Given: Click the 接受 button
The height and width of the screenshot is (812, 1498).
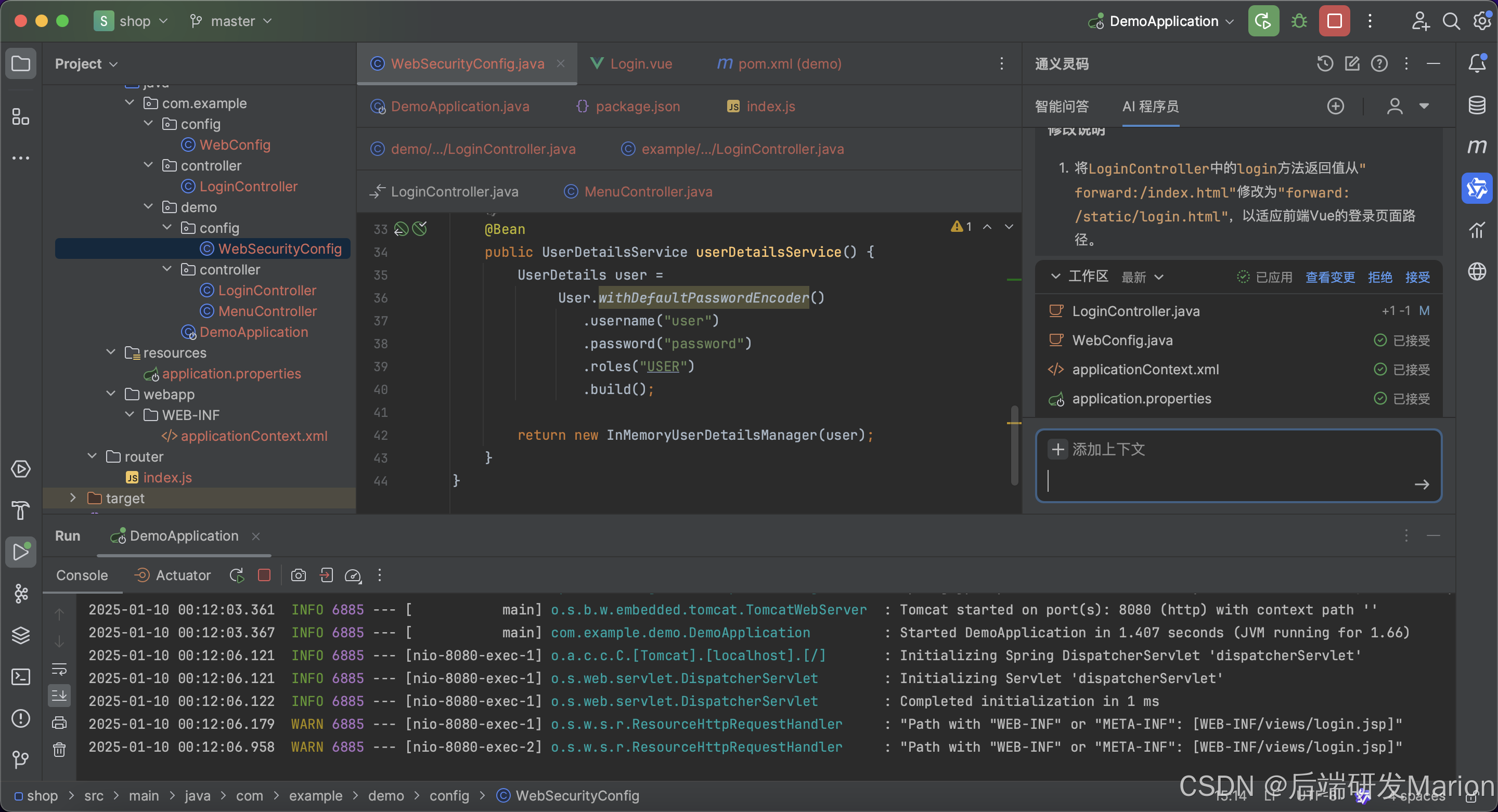Looking at the screenshot, I should point(1417,277).
